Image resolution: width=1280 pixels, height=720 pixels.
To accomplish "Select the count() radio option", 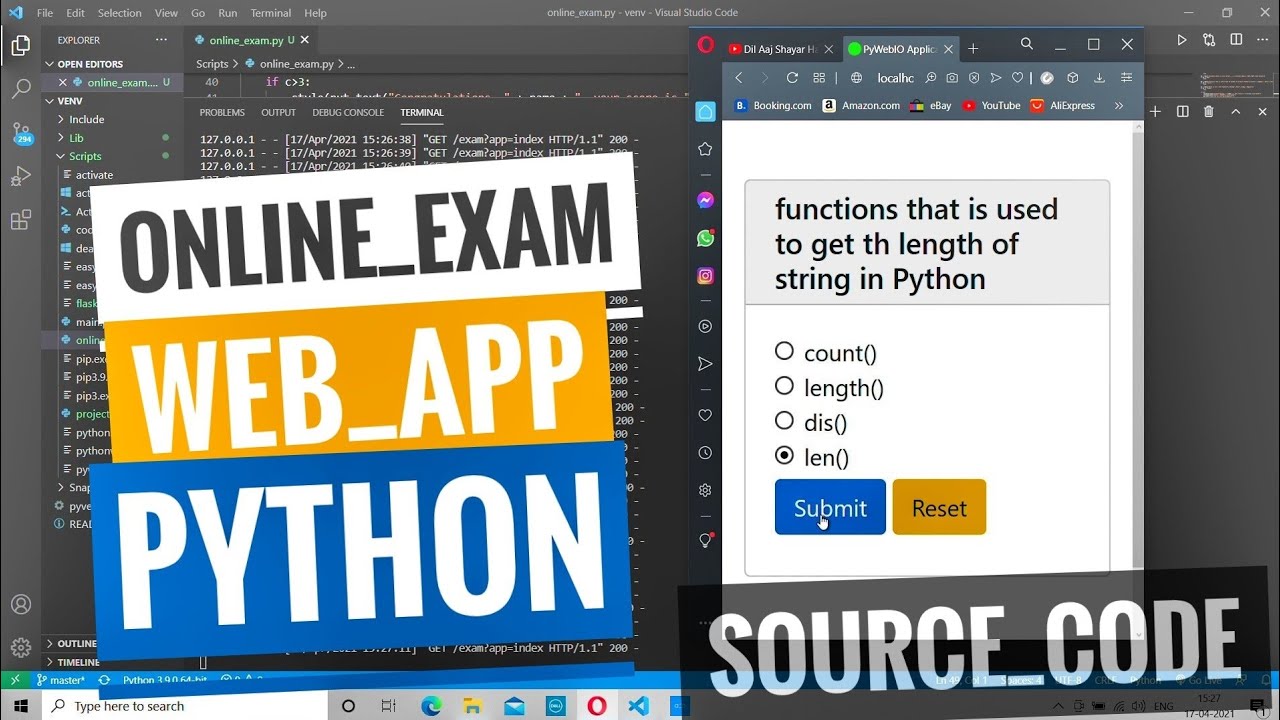I will 784,351.
